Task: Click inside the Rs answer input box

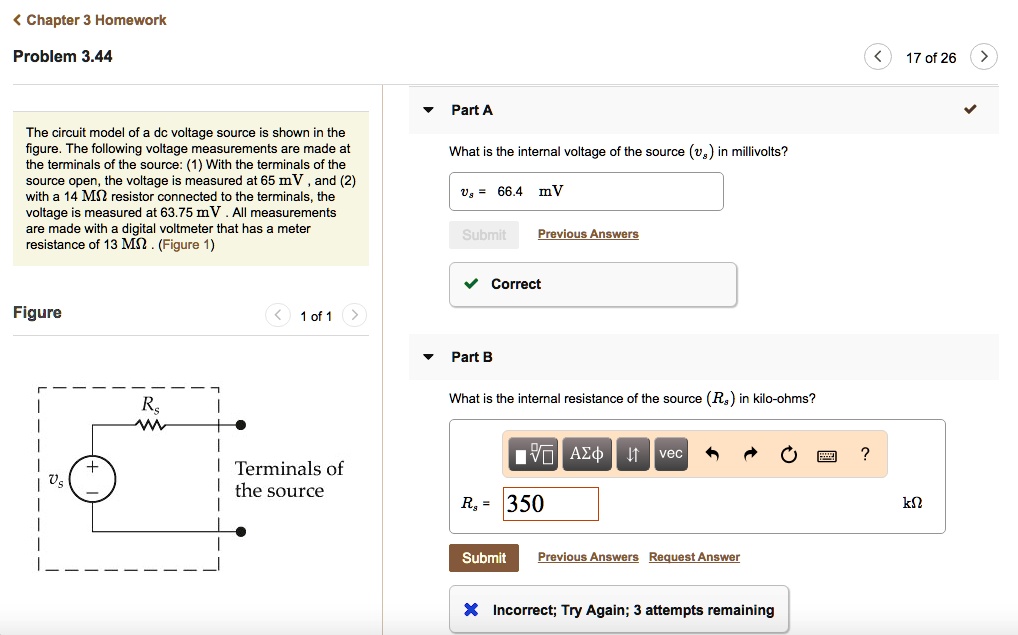Action: point(550,504)
